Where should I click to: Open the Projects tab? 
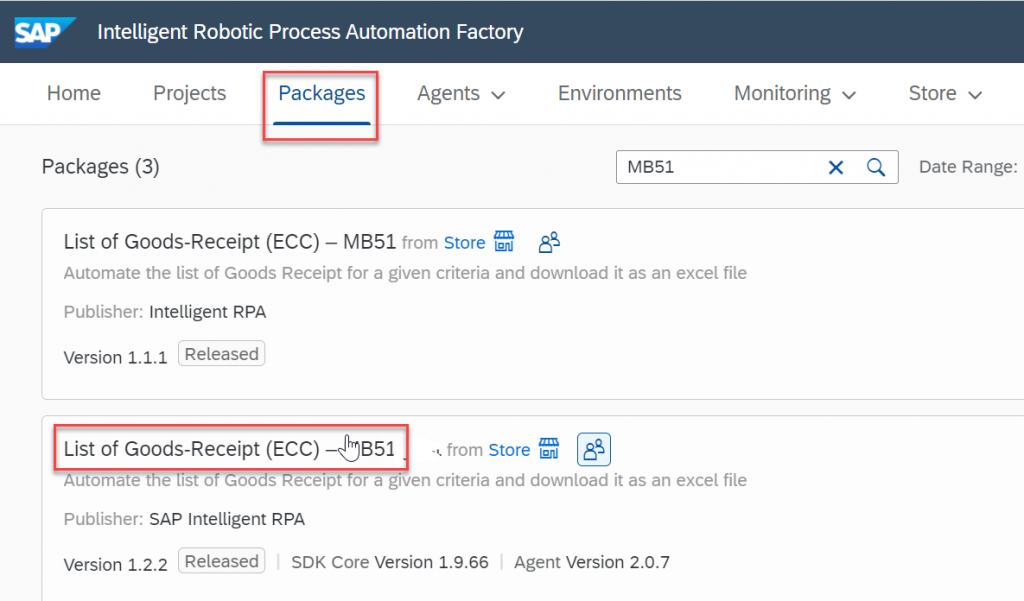[189, 93]
